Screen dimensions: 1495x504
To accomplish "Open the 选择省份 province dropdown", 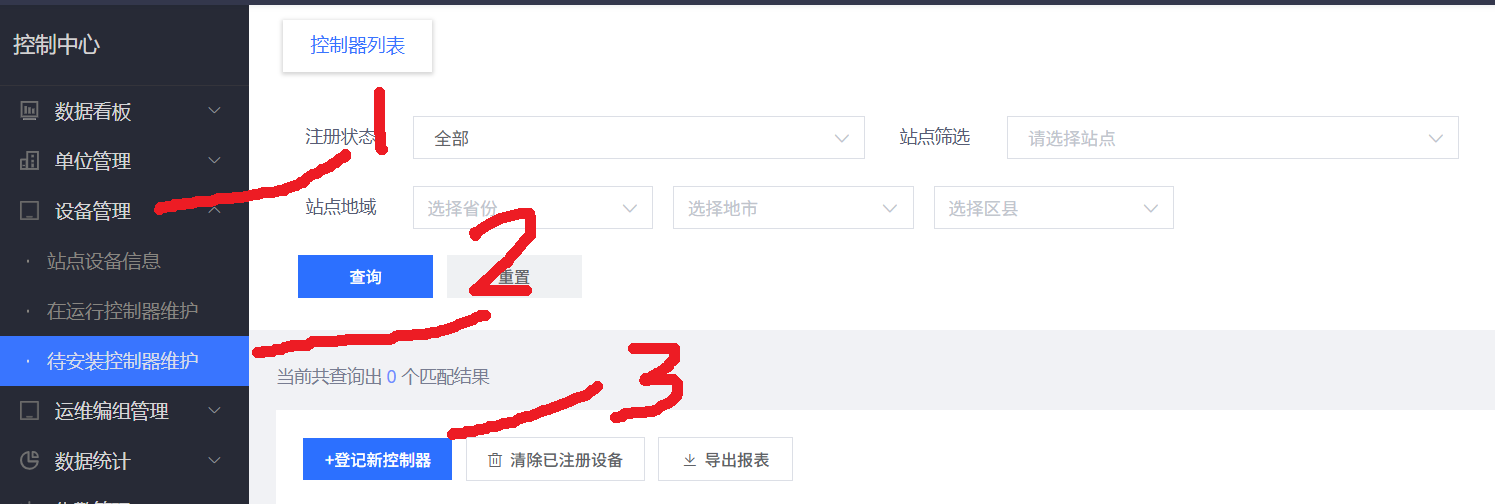I will point(533,208).
